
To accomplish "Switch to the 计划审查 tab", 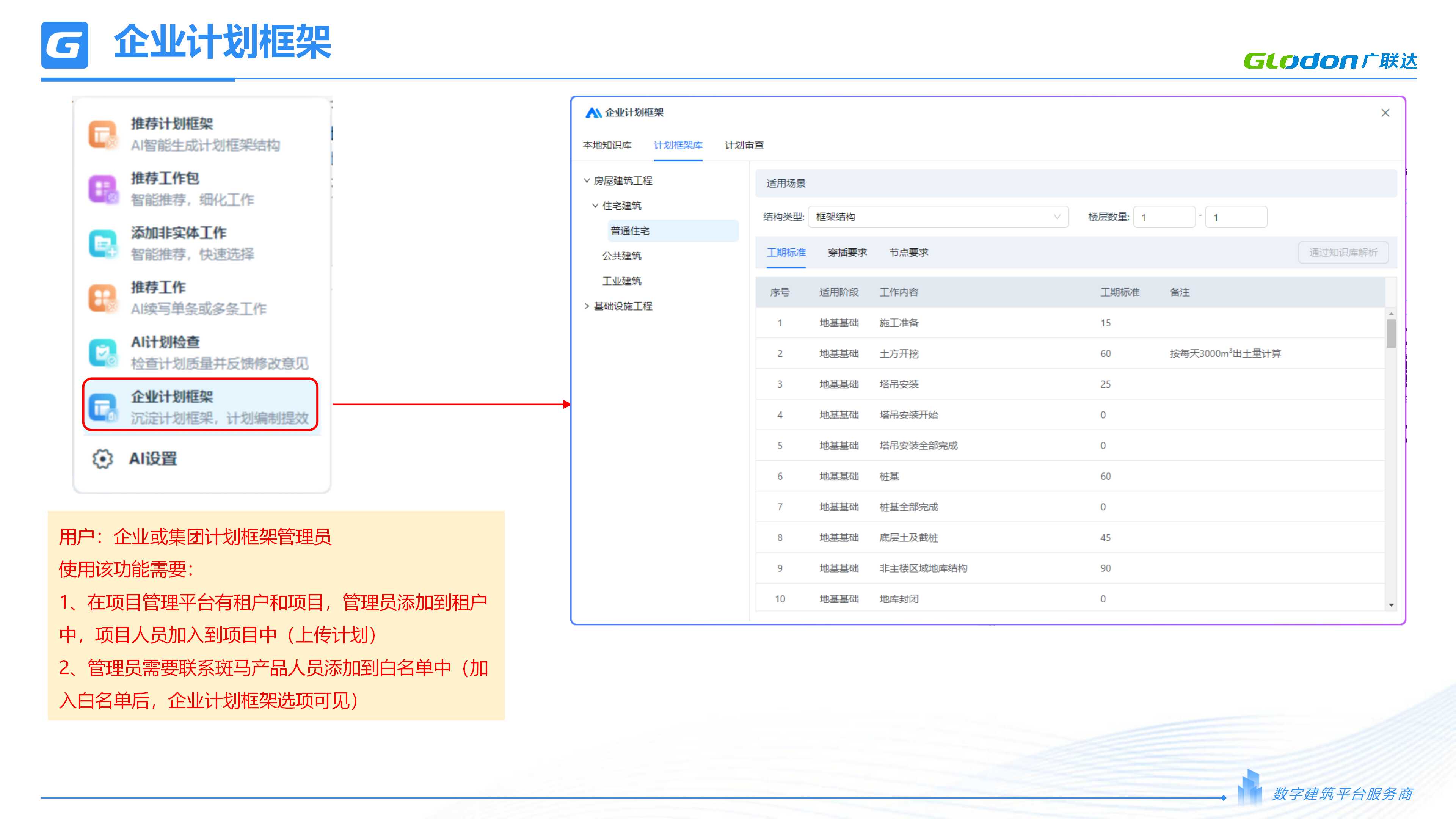I will (x=744, y=145).
